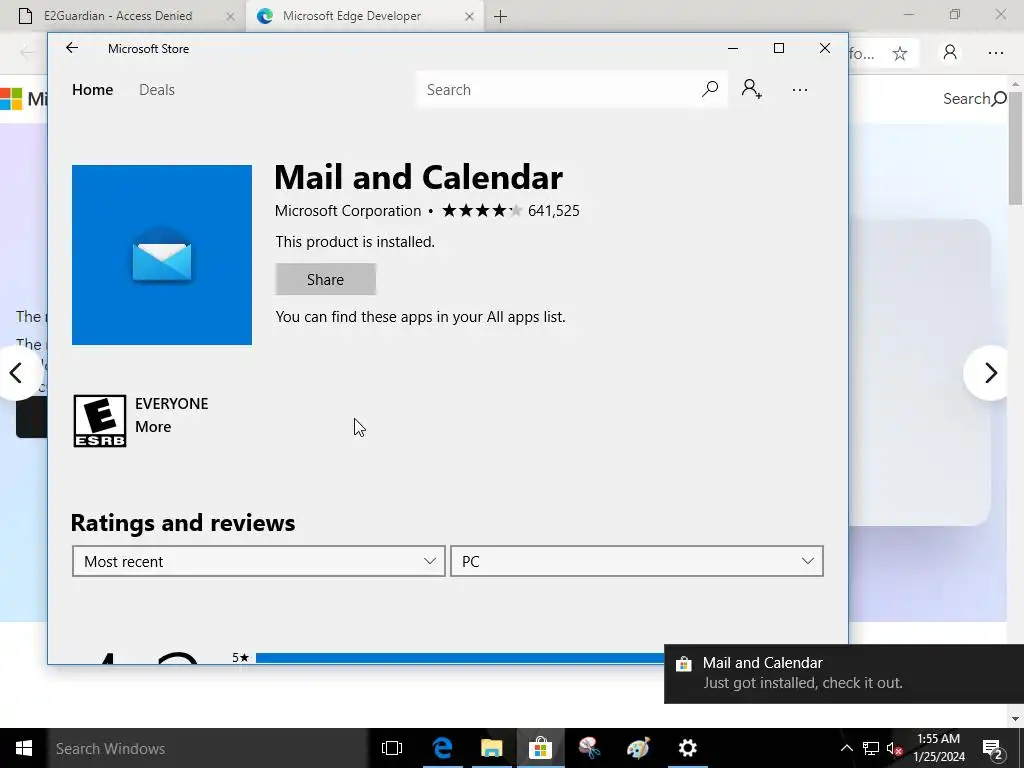Open the clock showing 1:55 AM

coord(939,748)
